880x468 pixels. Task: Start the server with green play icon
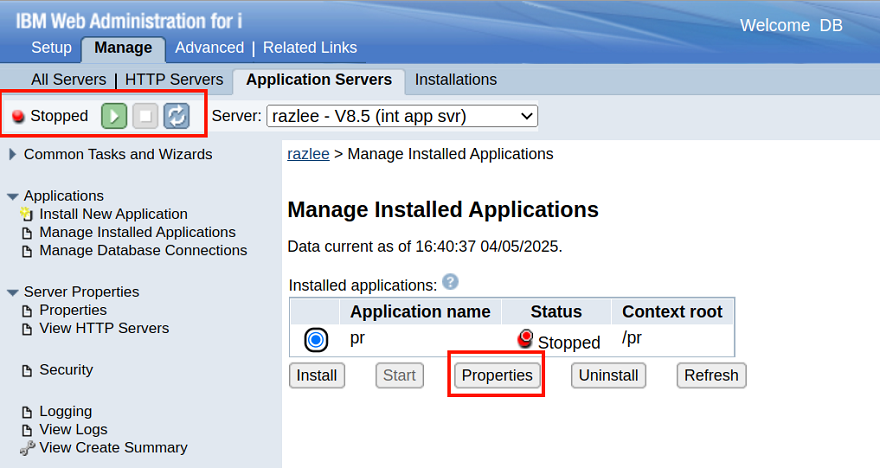[114, 116]
